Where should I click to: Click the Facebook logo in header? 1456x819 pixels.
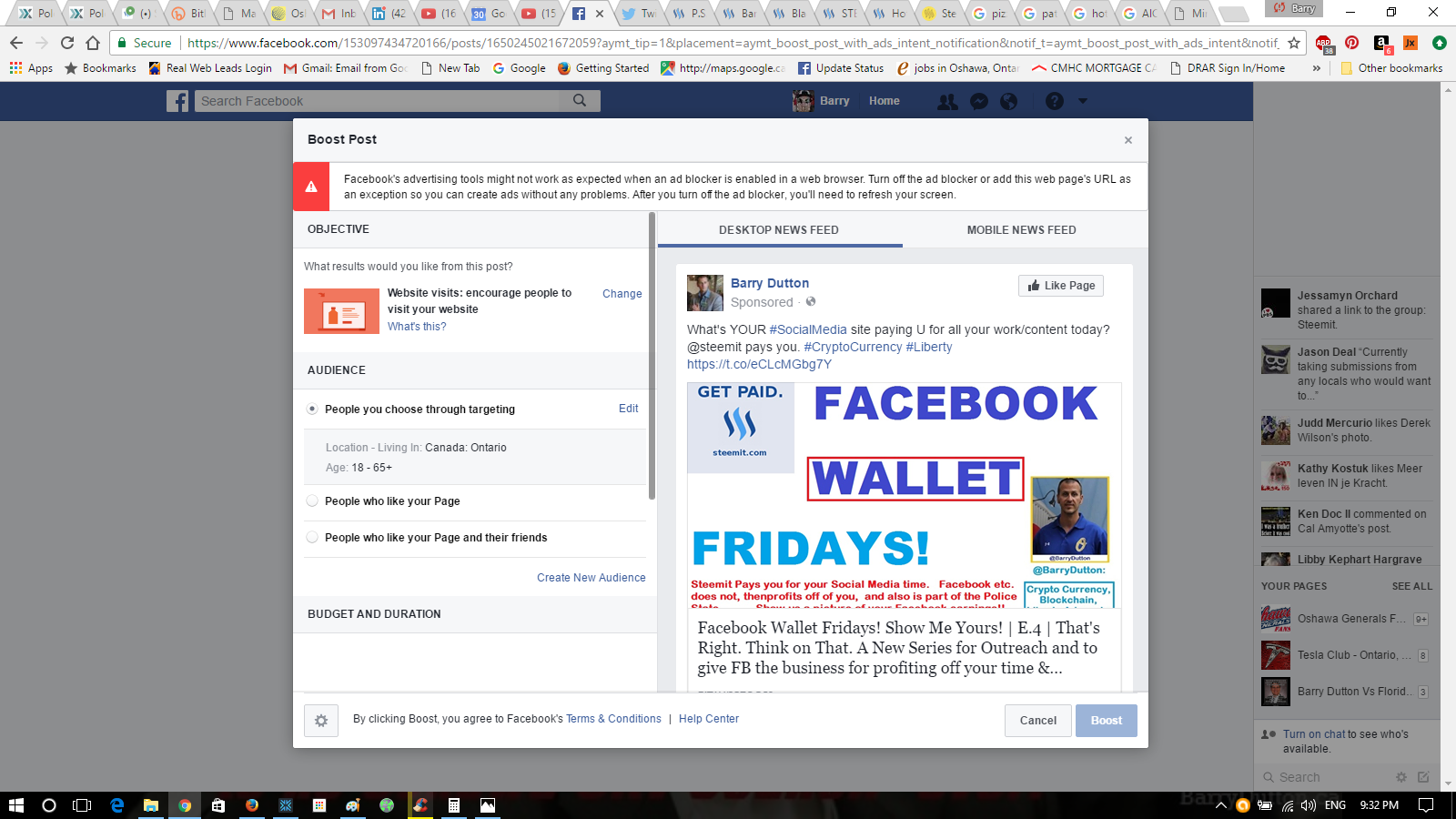177,101
